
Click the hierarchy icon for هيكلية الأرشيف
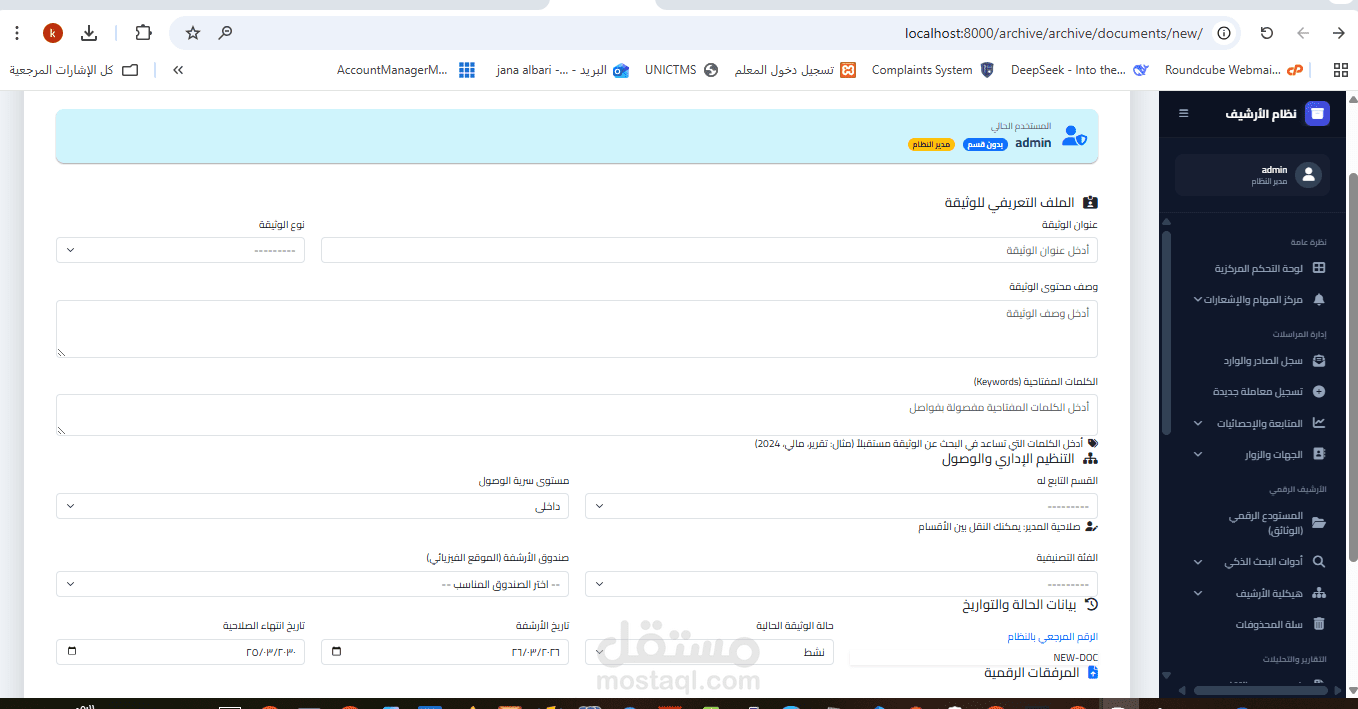click(1319, 593)
